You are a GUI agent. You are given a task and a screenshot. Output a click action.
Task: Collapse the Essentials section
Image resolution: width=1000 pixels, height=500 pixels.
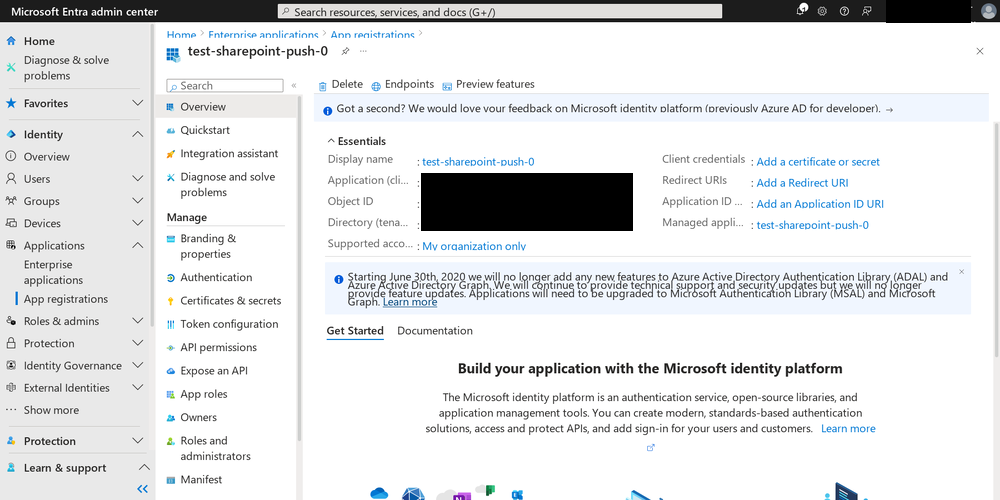[357, 142]
